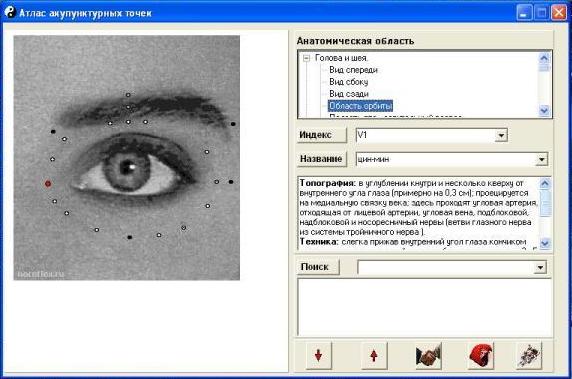Minimize the Атлас акупунктурных точек window
Viewport: 572px width, 379px height.
pos(524,13)
